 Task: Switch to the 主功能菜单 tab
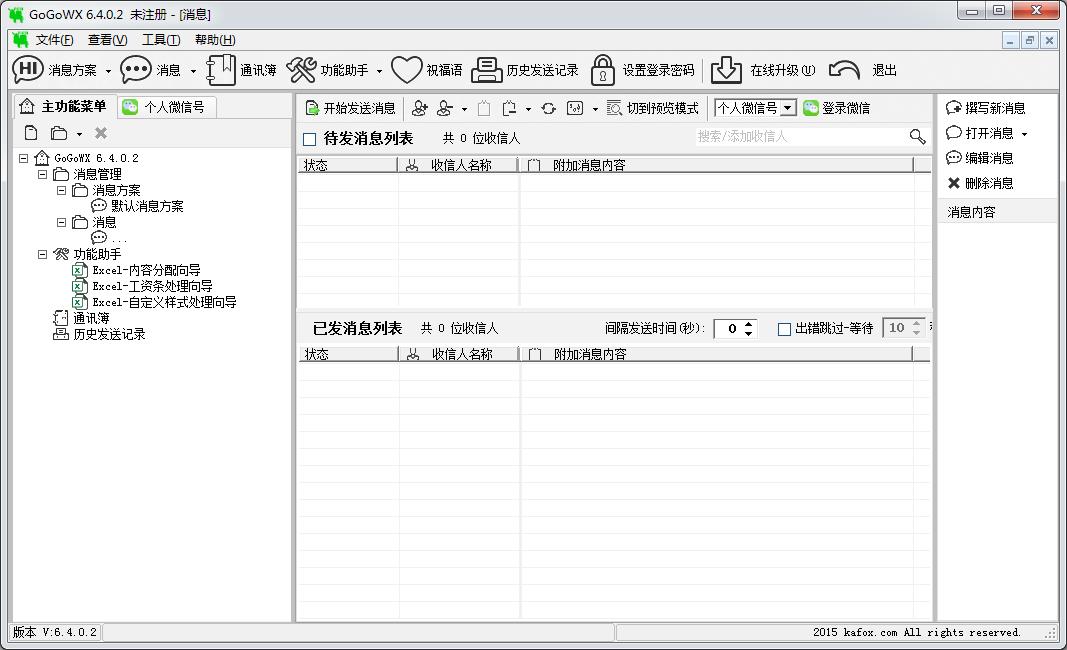[64, 106]
